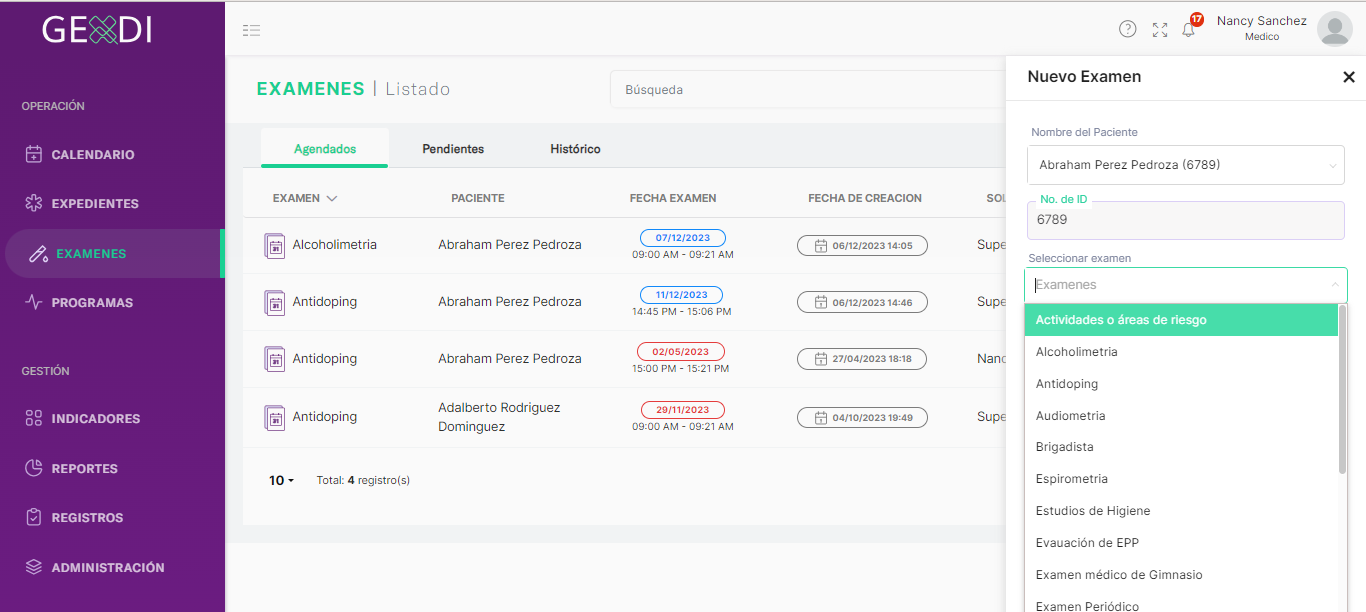The image size is (1366, 612).
Task: Select Espirometria from the exam list
Action: [x=1181, y=479]
